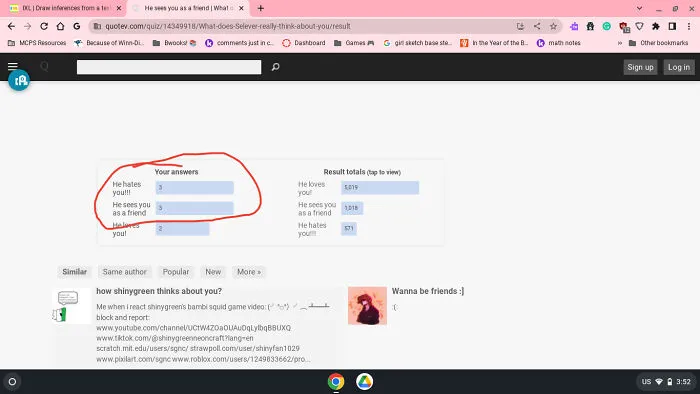Open the Other bookmarks folder
Image resolution: width=700 pixels, height=394 pixels.
pyautogui.click(x=658, y=43)
